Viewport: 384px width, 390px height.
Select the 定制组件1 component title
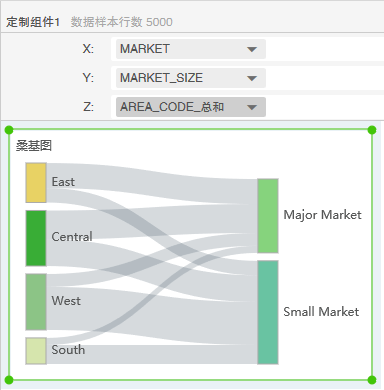tap(33, 22)
